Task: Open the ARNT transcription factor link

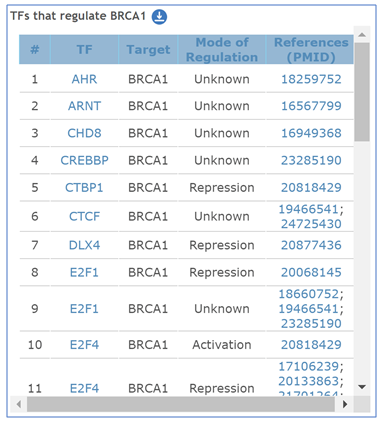Action: pyautogui.click(x=84, y=106)
